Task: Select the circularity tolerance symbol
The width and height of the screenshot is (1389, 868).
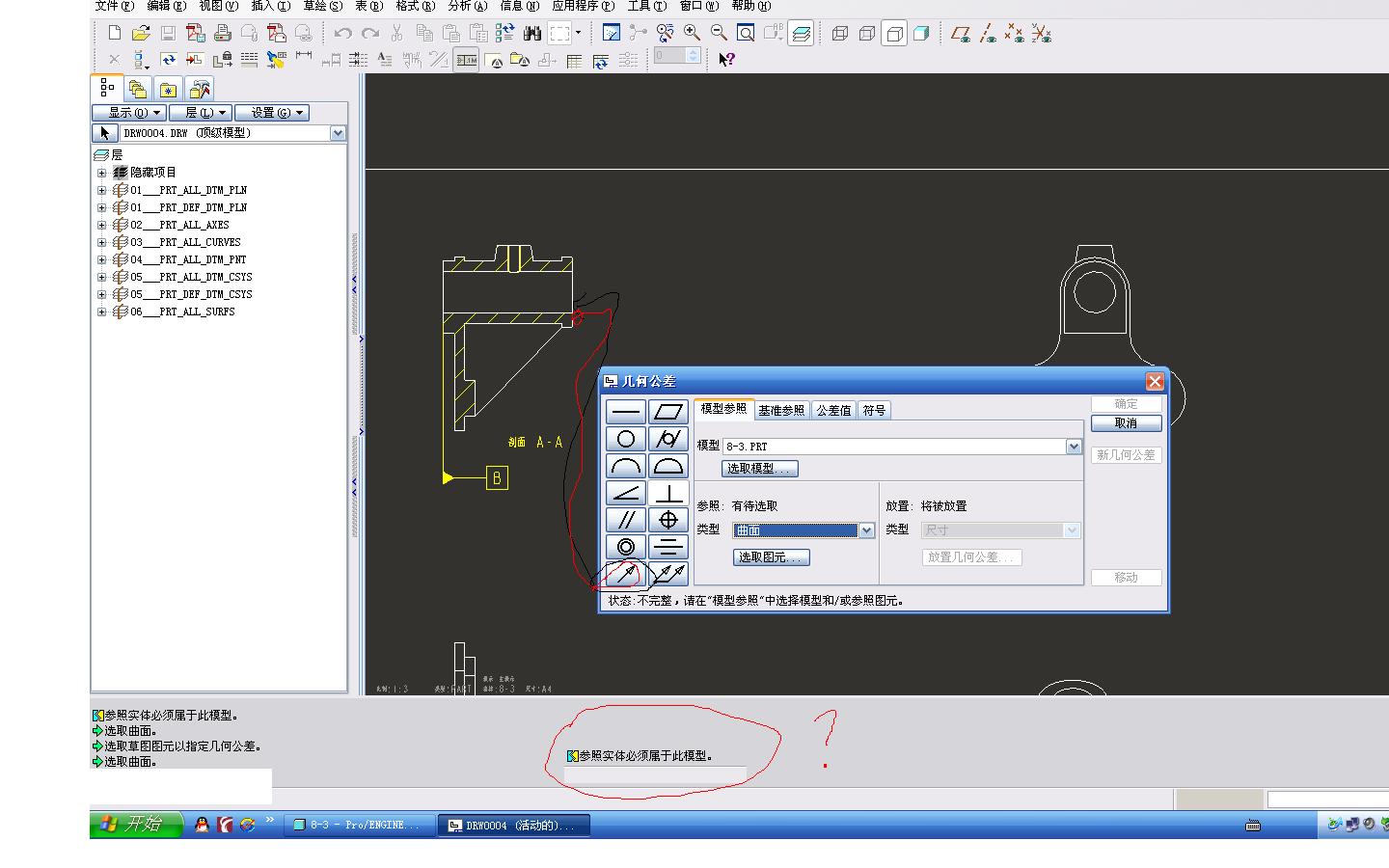Action: coord(626,439)
